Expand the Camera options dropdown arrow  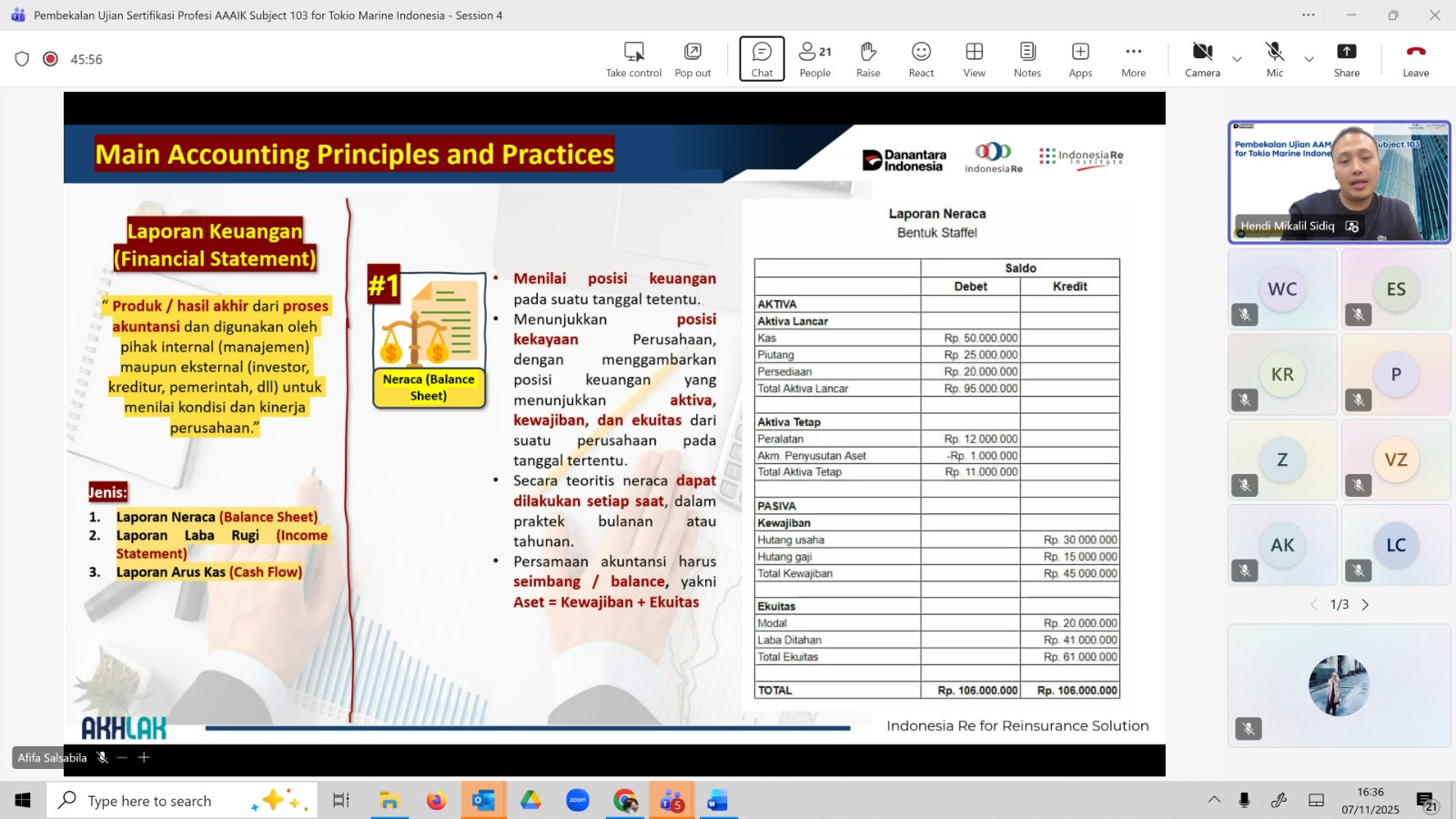click(x=1237, y=59)
